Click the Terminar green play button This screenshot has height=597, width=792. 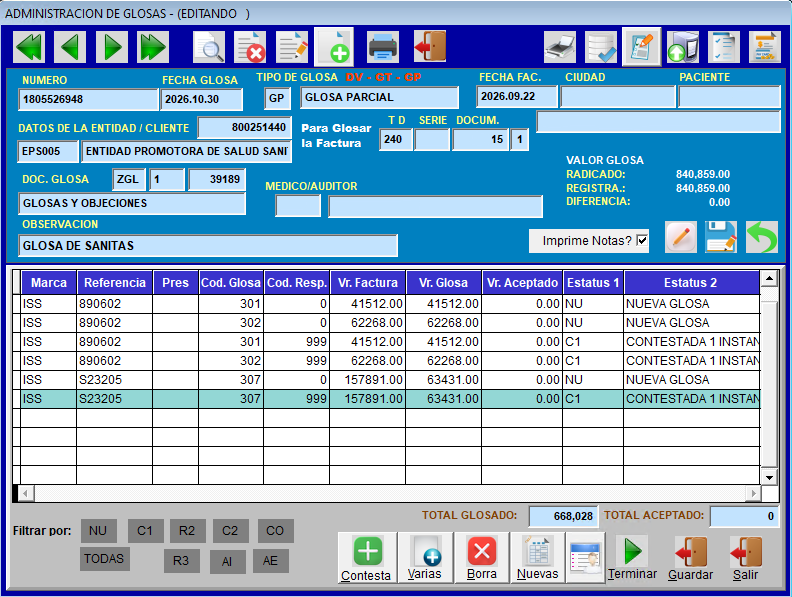632,558
